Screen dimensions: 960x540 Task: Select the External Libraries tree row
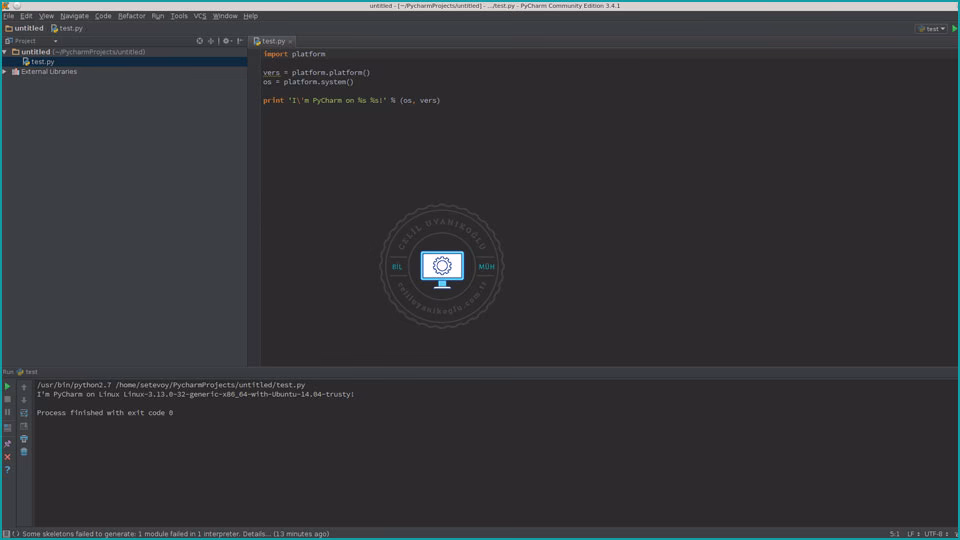pyautogui.click(x=125, y=72)
